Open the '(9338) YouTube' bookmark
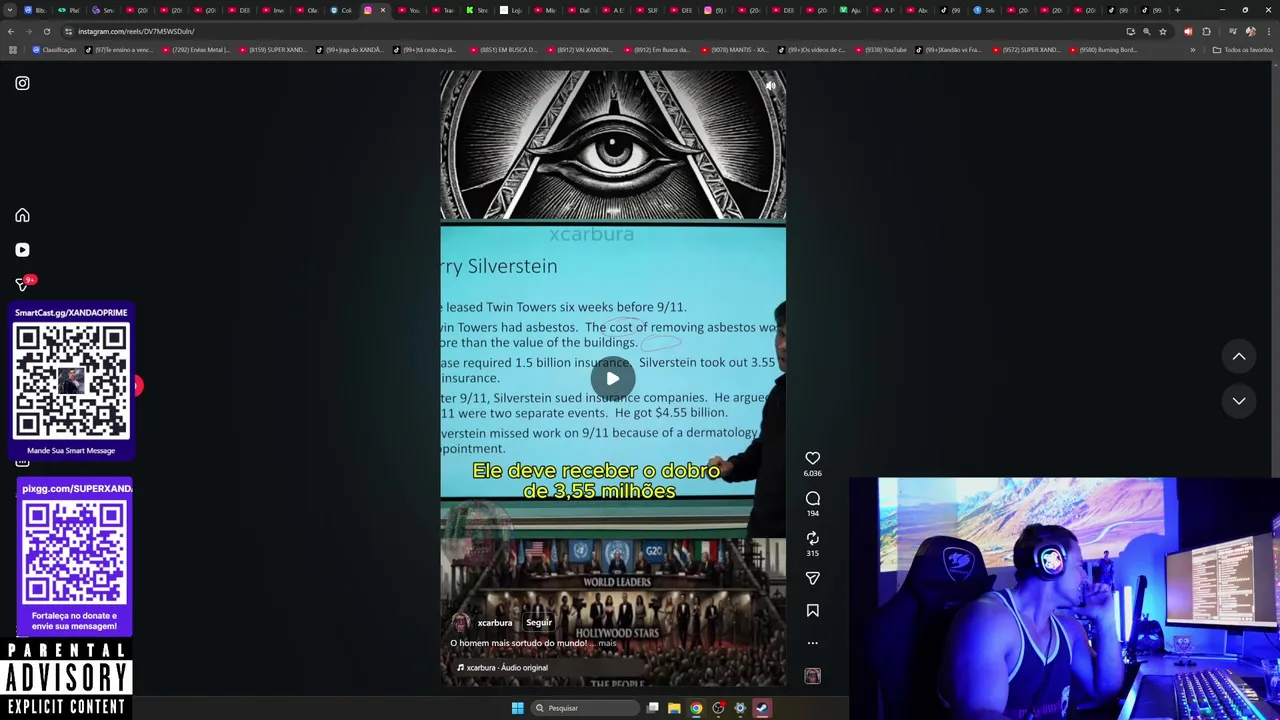 [880, 50]
